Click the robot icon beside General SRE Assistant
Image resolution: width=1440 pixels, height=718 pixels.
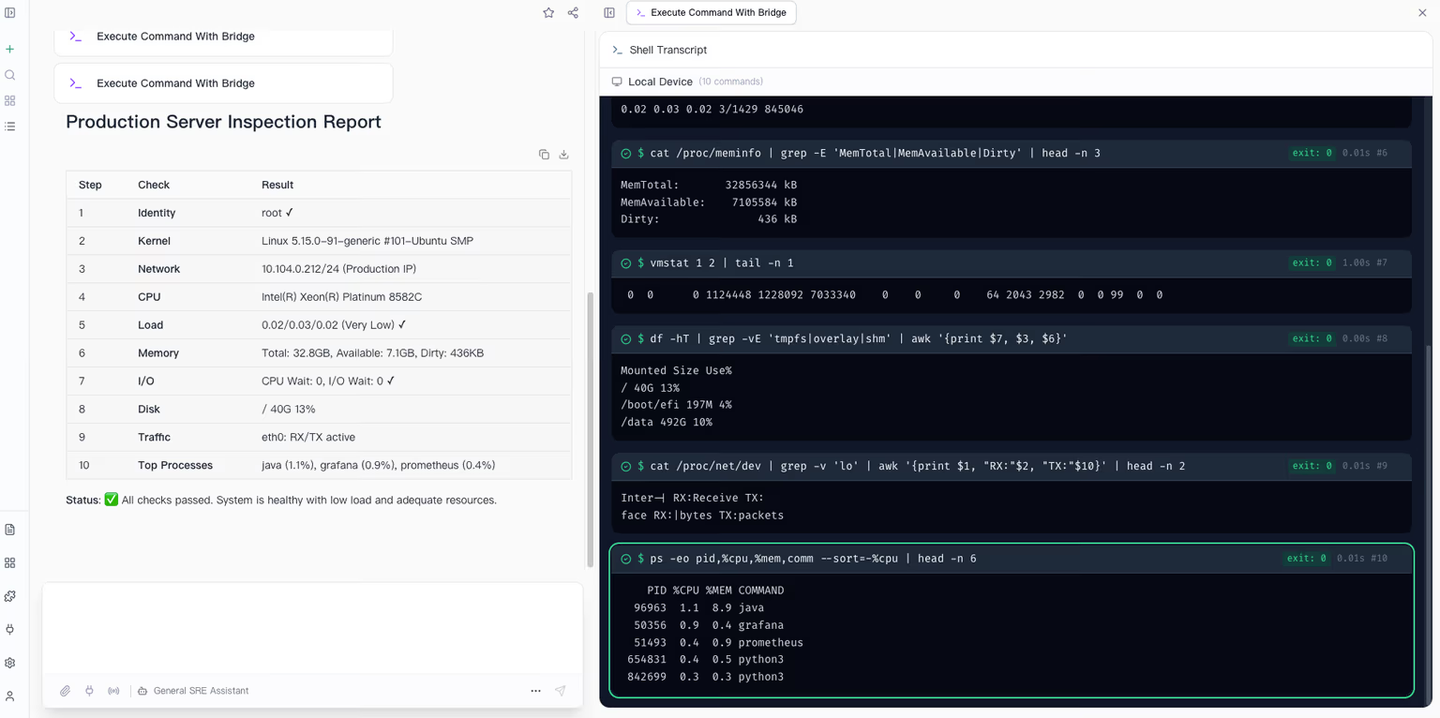pos(143,691)
